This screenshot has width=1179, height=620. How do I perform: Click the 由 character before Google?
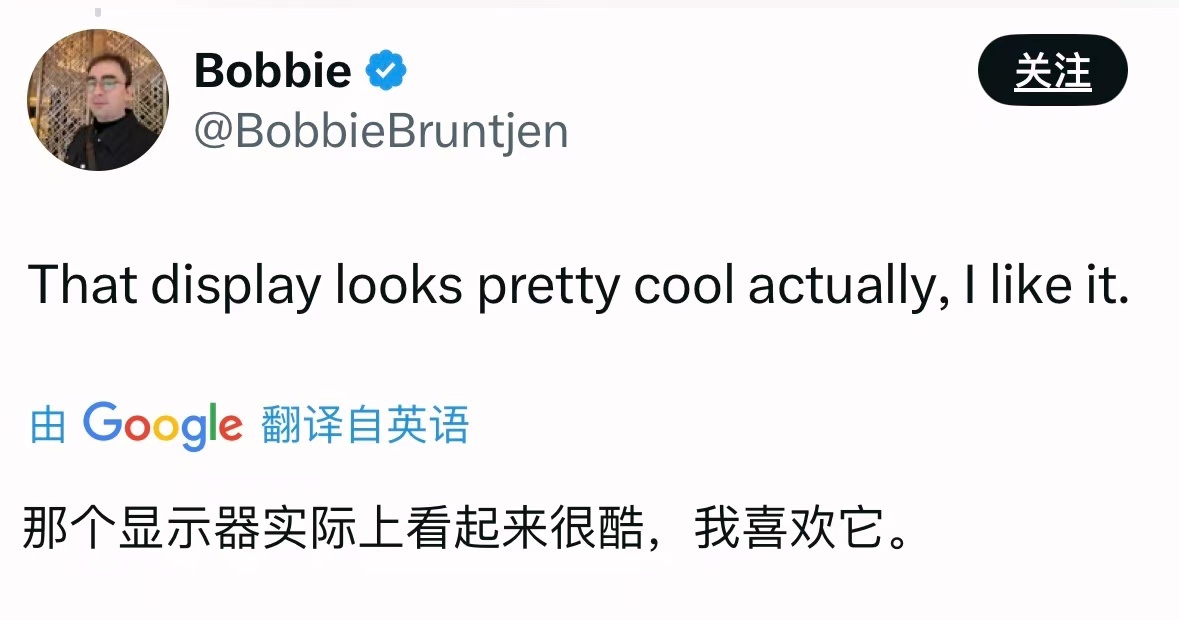point(48,425)
